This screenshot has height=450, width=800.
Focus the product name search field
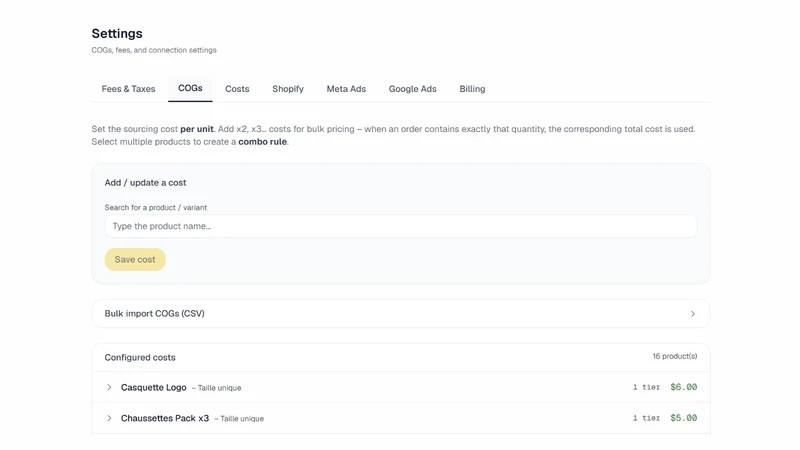tap(401, 226)
